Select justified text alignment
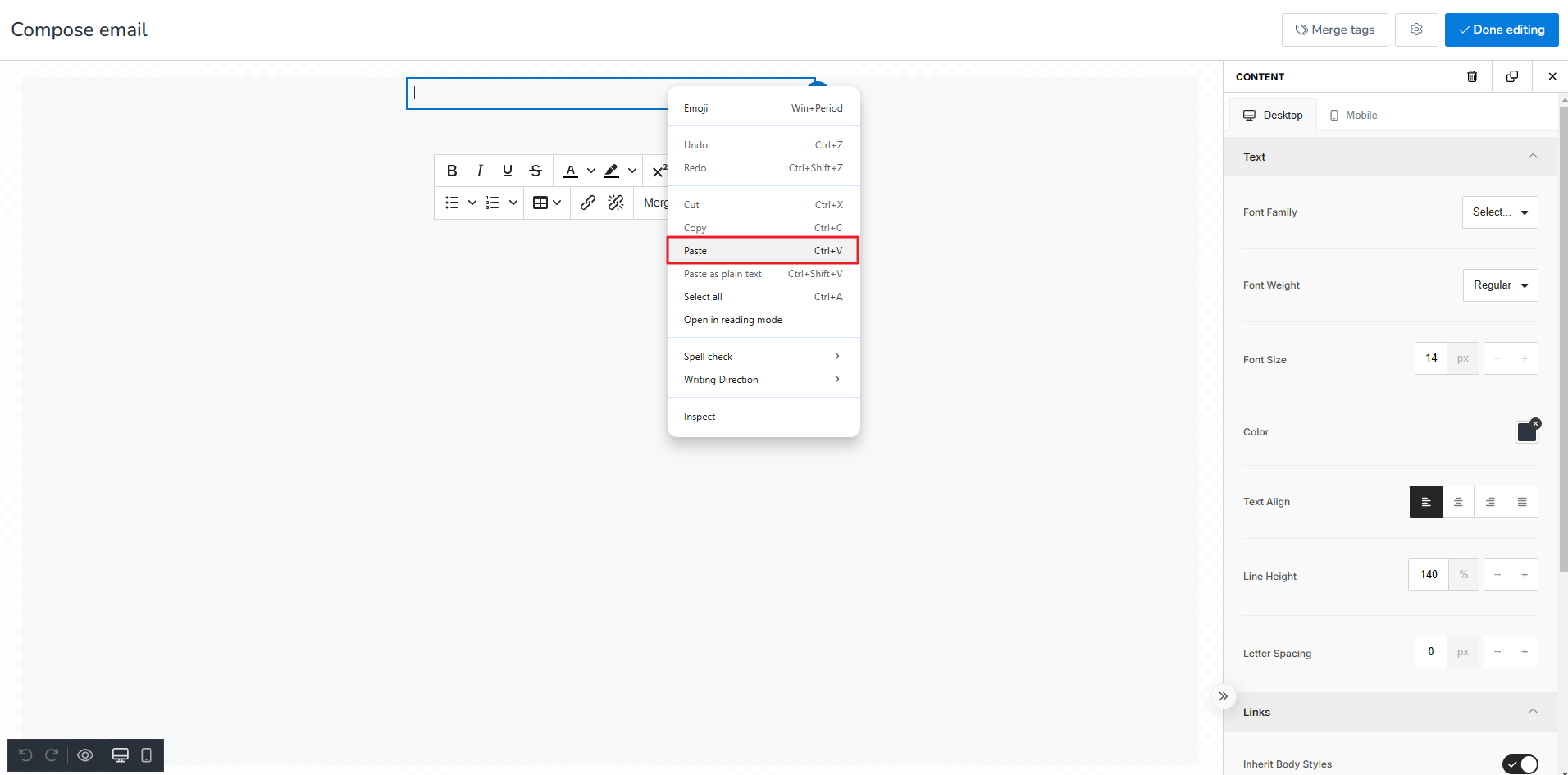The width and height of the screenshot is (1568, 775). [1523, 501]
